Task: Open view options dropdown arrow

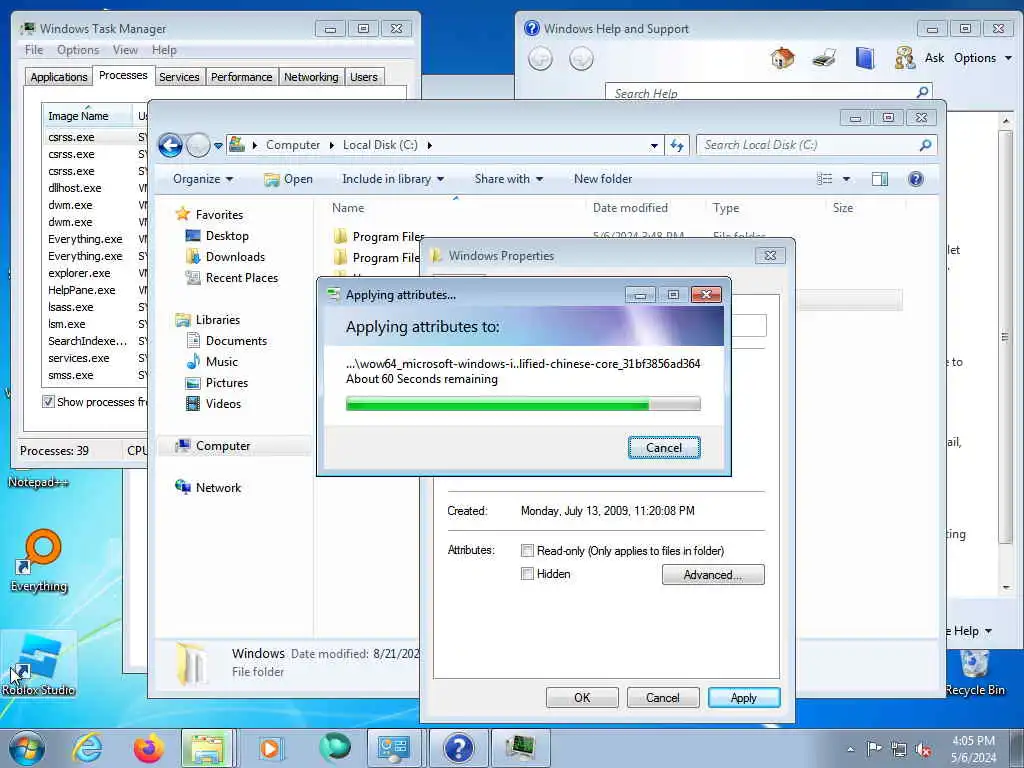Action: [x=846, y=179]
